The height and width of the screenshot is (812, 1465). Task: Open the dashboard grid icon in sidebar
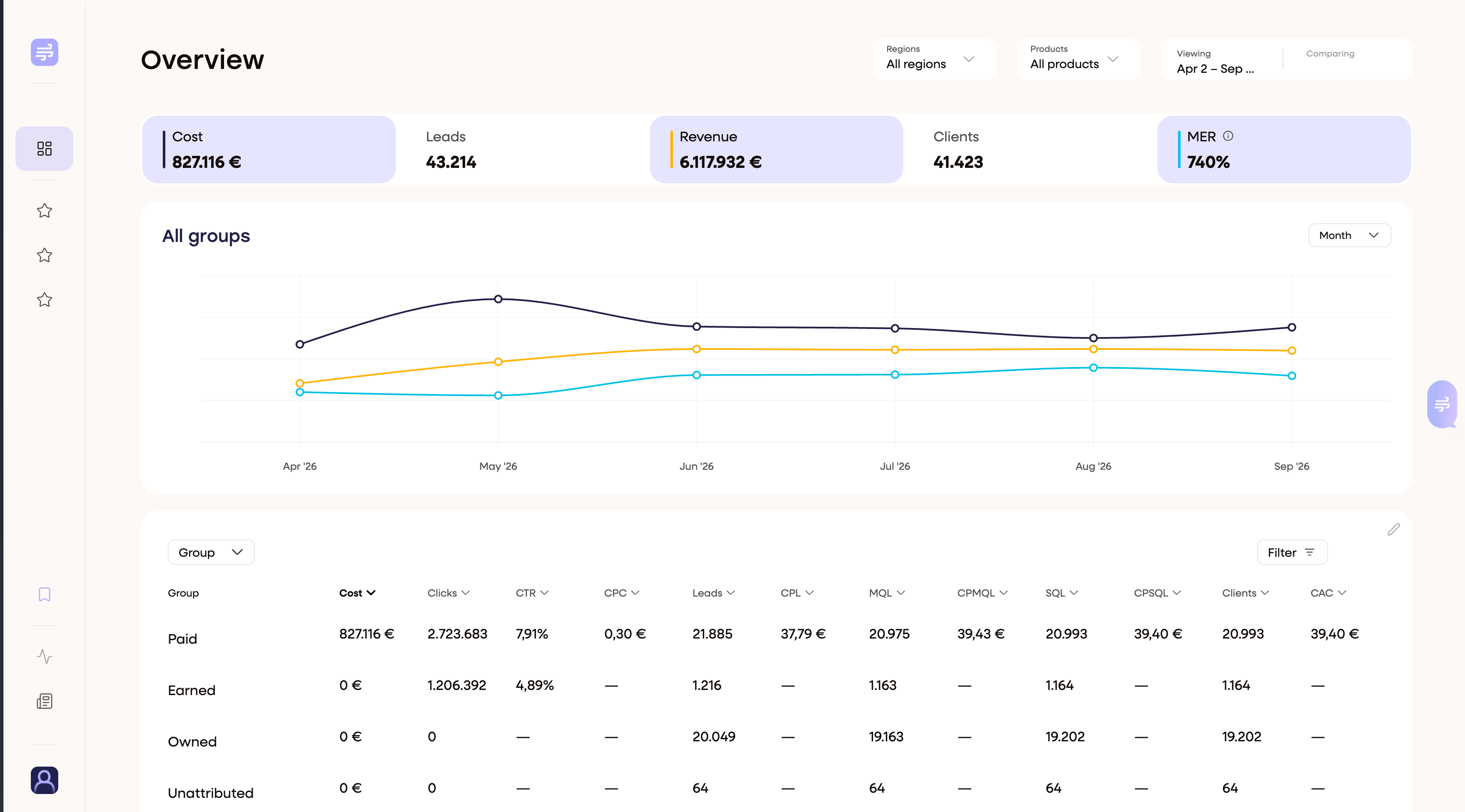pyautogui.click(x=45, y=149)
